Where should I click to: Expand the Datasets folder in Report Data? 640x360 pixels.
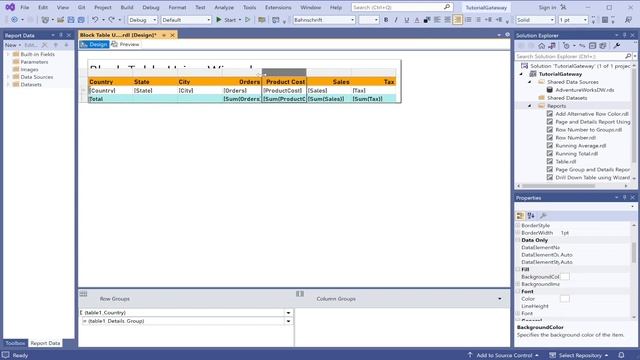pyautogui.click(x=8, y=84)
